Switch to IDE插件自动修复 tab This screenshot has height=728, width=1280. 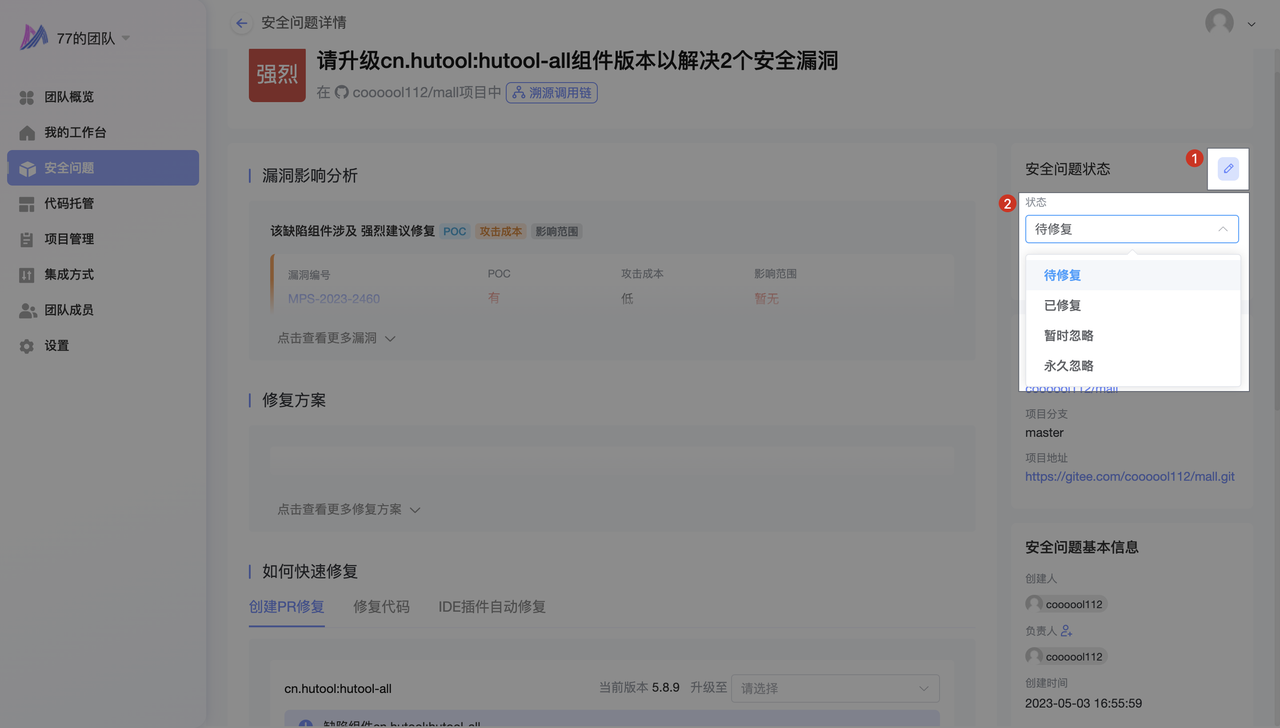pyautogui.click(x=492, y=607)
